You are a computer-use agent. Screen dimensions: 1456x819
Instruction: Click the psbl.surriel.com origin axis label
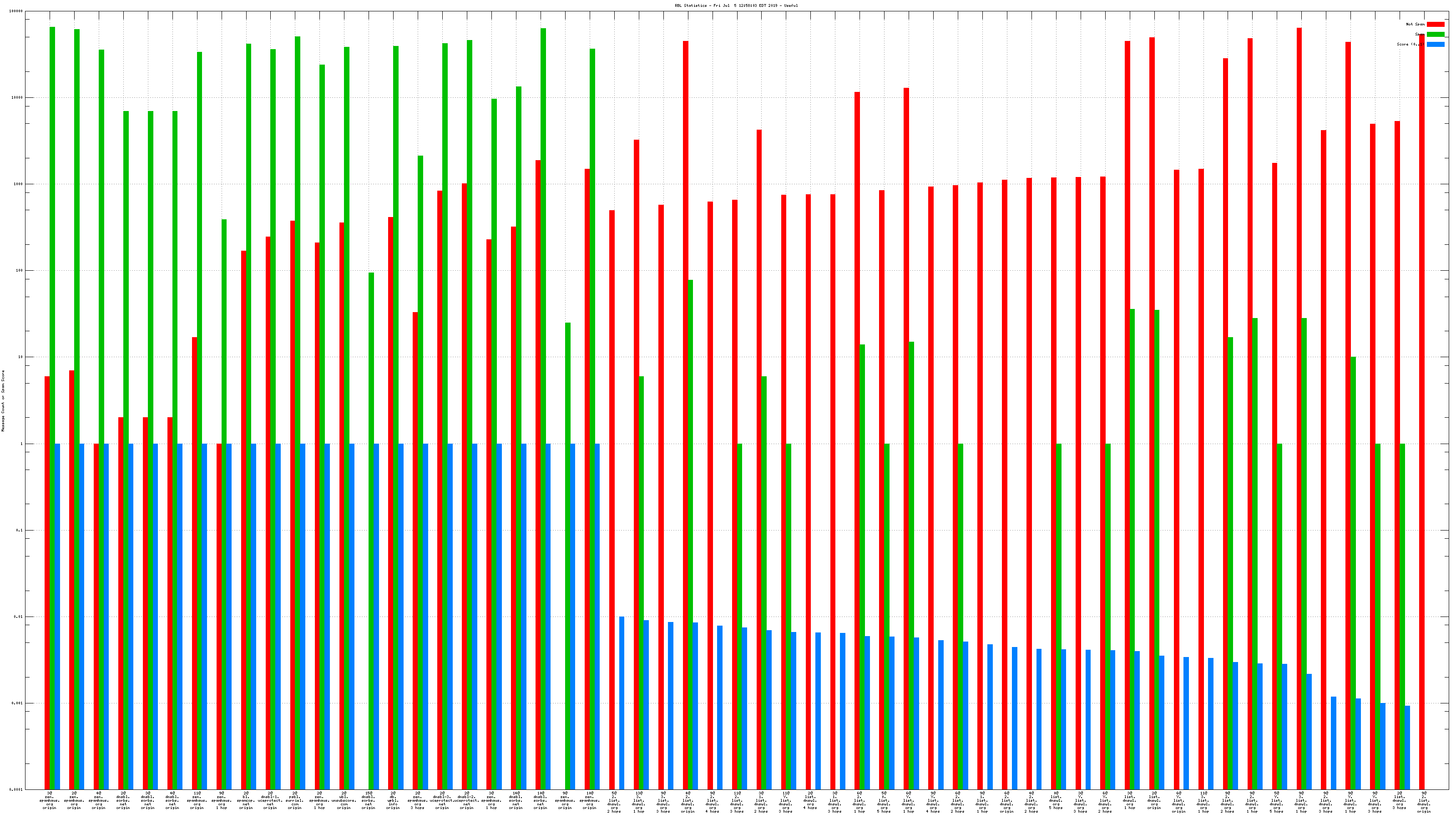point(294,800)
